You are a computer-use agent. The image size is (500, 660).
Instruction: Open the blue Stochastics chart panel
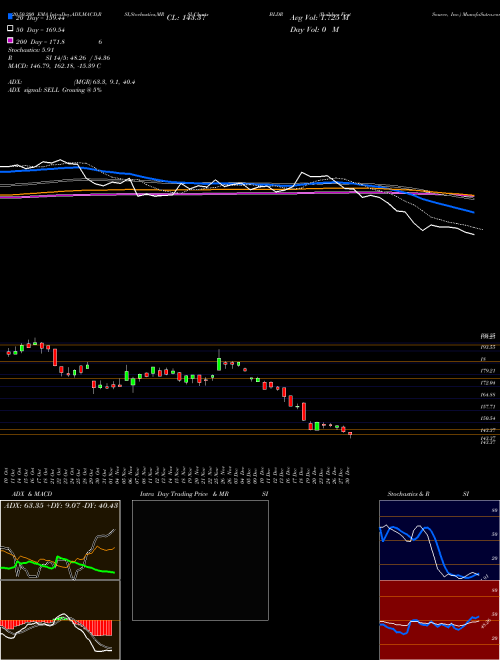pyautogui.click(x=439, y=540)
